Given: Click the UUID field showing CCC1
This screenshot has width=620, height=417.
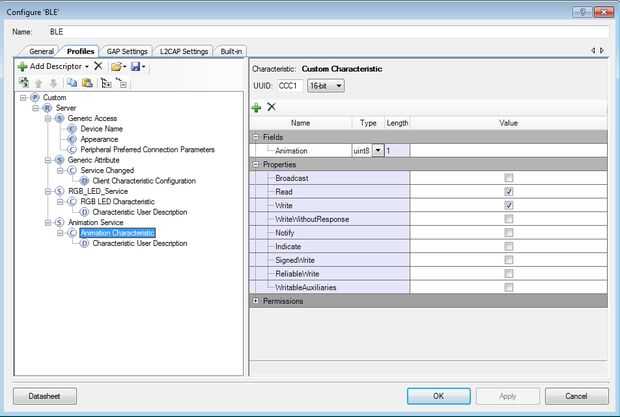Looking at the screenshot, I should 290,86.
